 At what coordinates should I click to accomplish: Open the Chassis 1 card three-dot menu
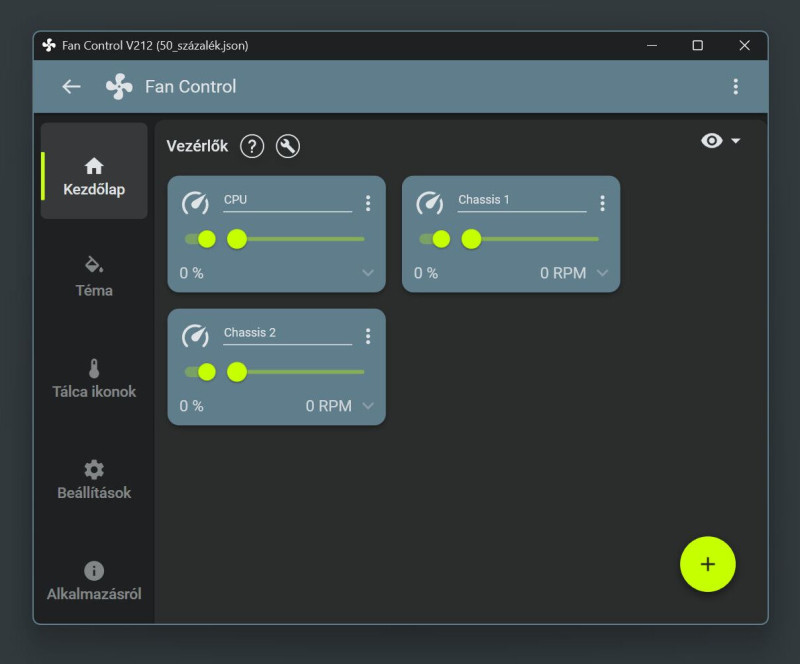click(603, 203)
